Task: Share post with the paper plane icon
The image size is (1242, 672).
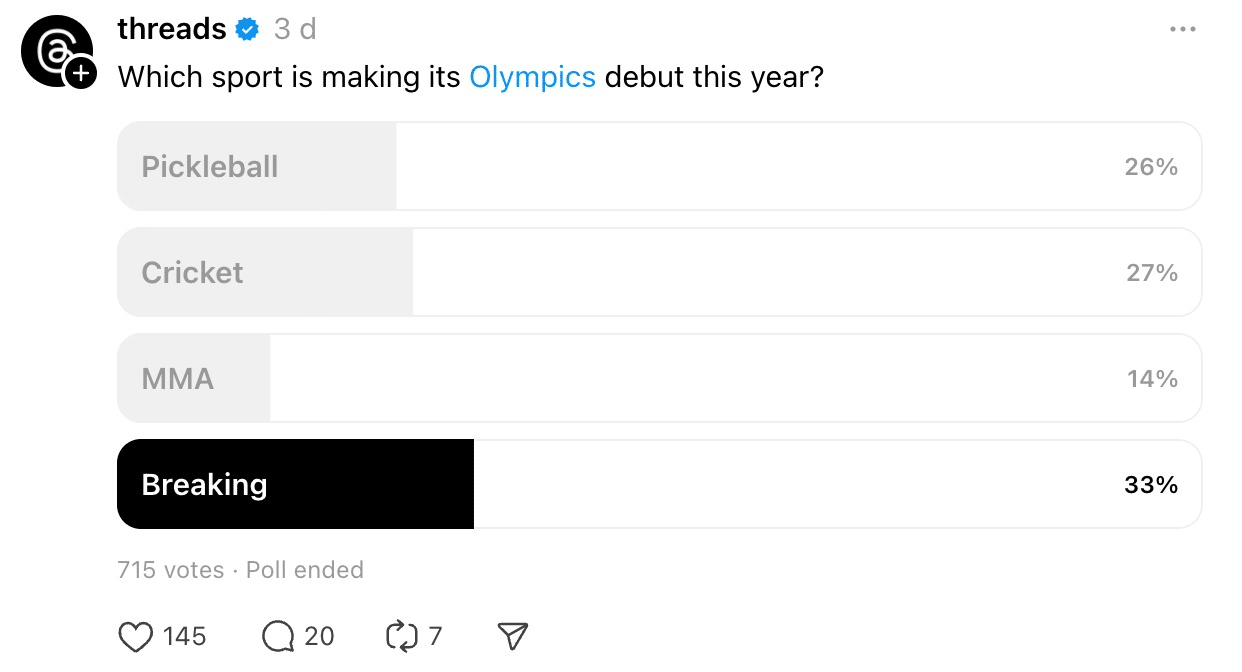Action: pyautogui.click(x=512, y=636)
